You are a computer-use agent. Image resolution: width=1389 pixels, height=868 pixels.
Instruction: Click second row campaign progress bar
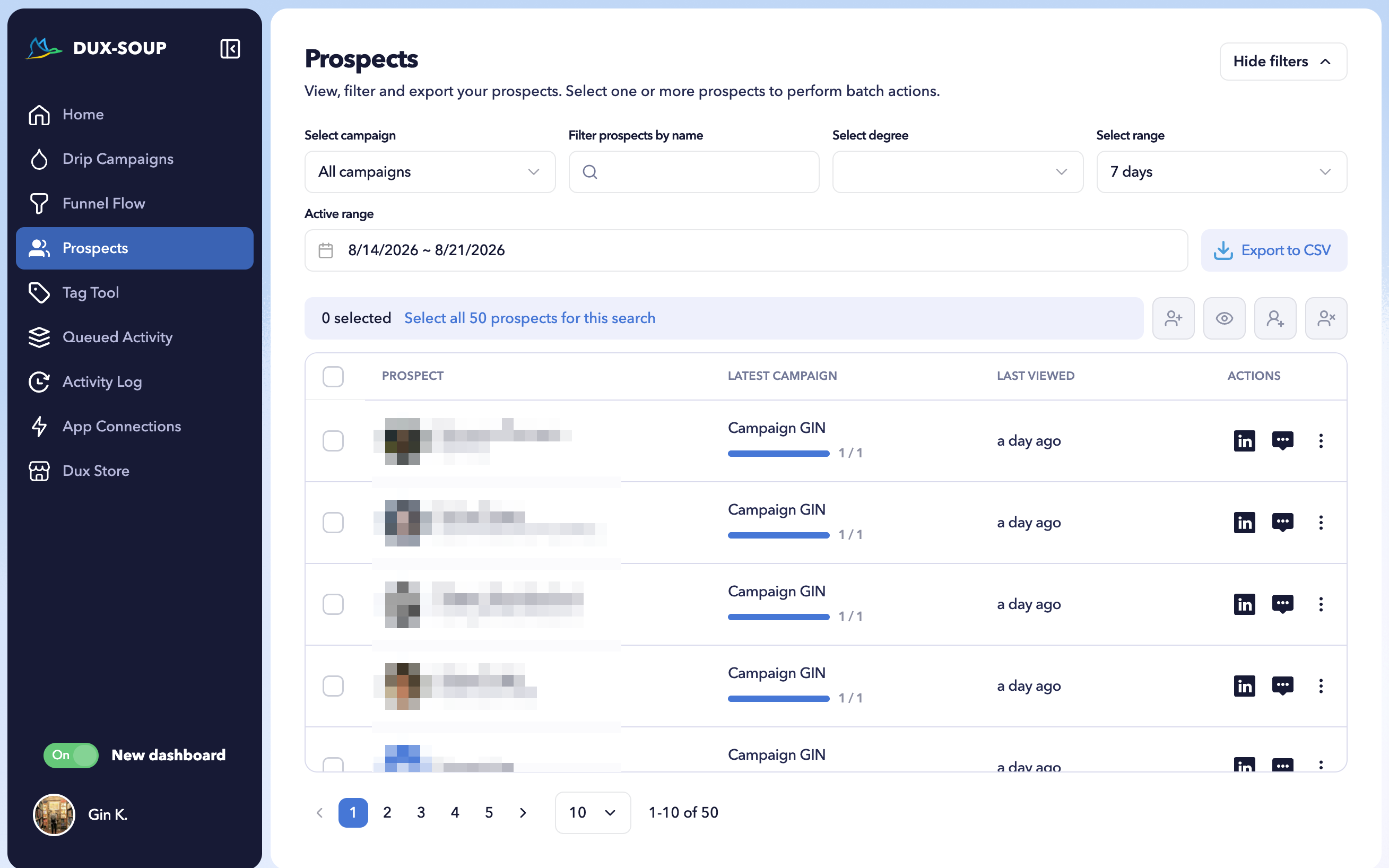coord(778,535)
